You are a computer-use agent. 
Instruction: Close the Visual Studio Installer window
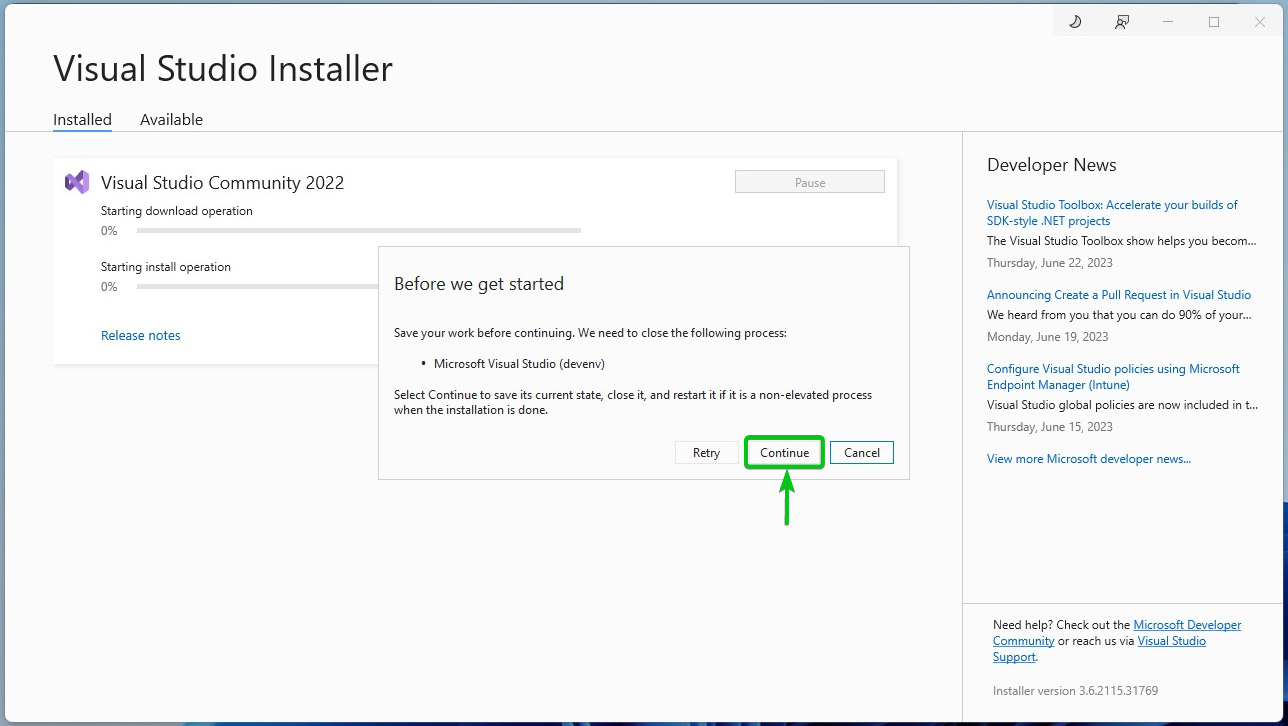pos(1260,22)
